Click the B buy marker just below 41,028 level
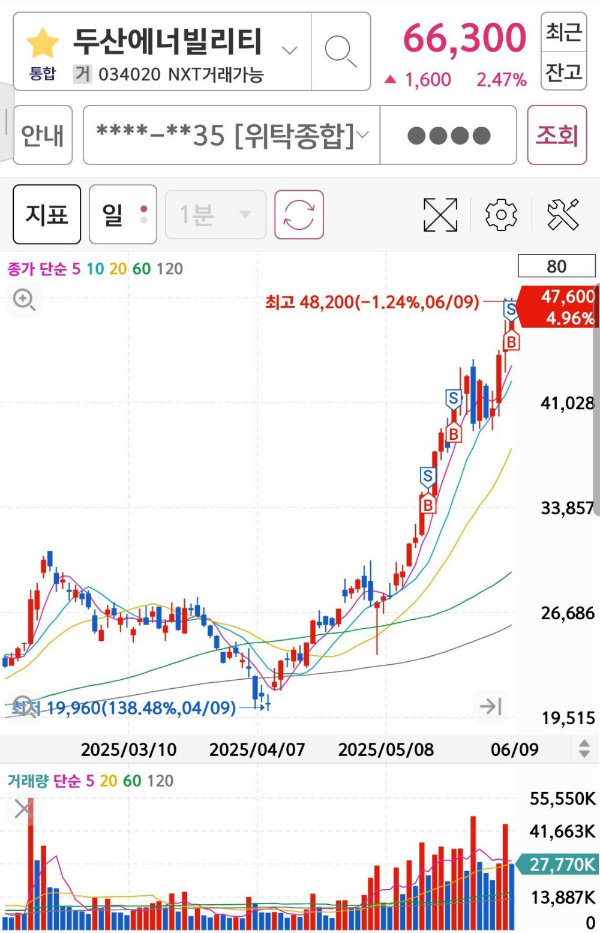The width and height of the screenshot is (600, 933). click(x=454, y=433)
